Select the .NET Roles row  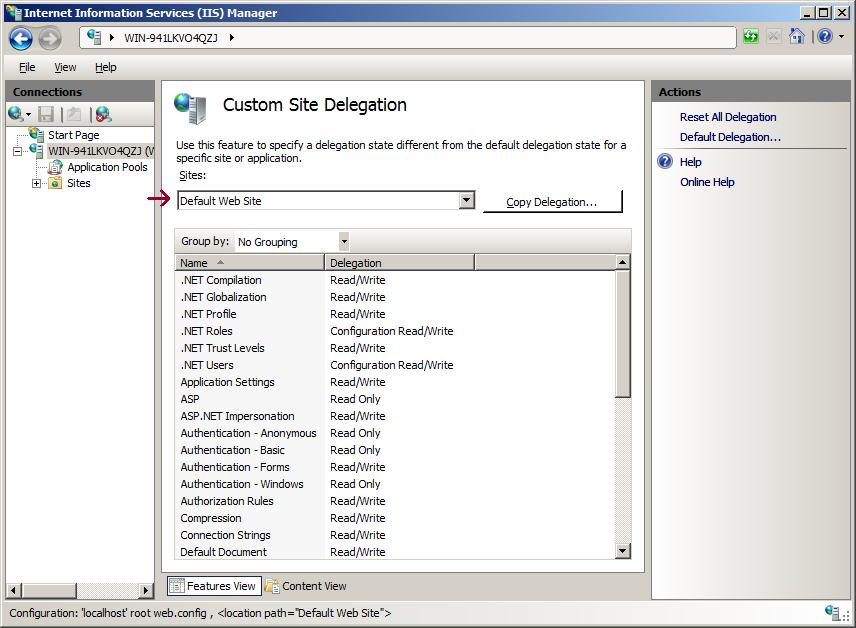395,331
